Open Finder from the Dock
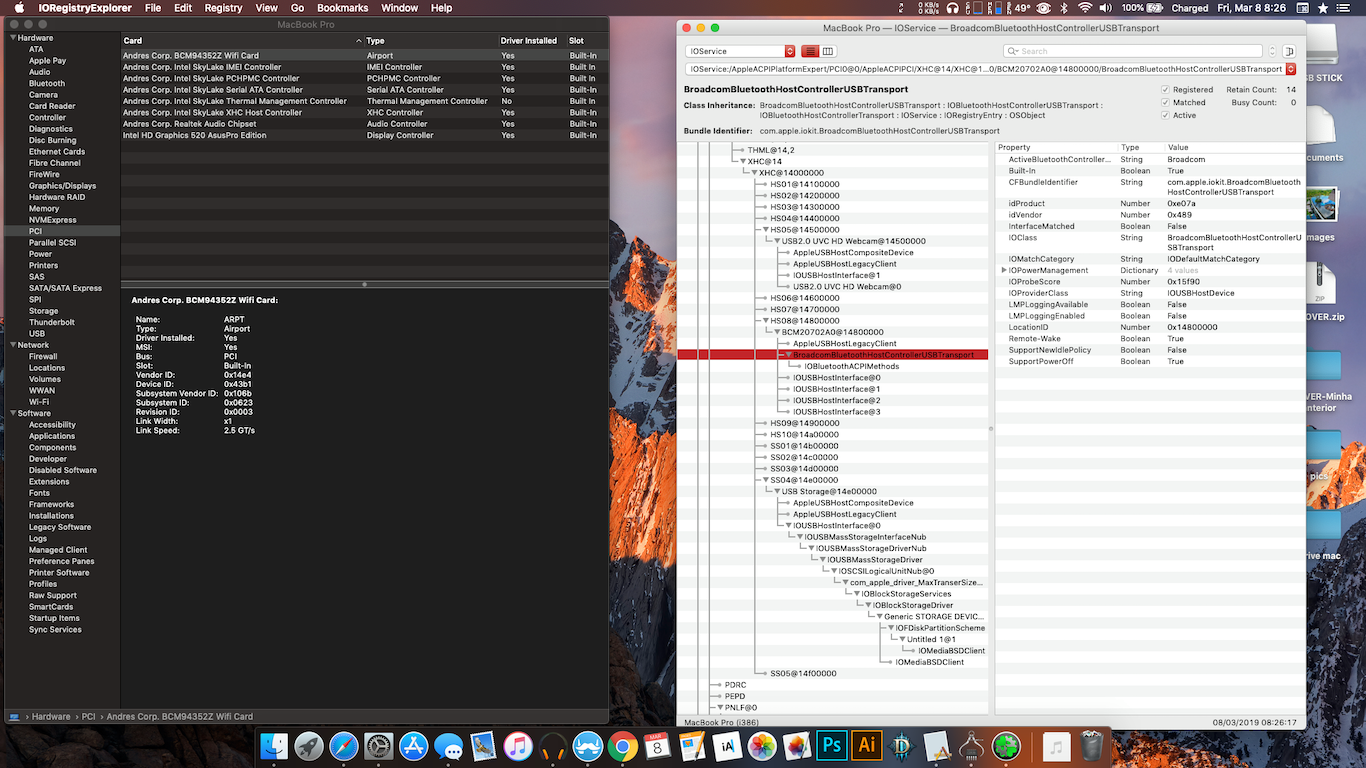 click(274, 745)
